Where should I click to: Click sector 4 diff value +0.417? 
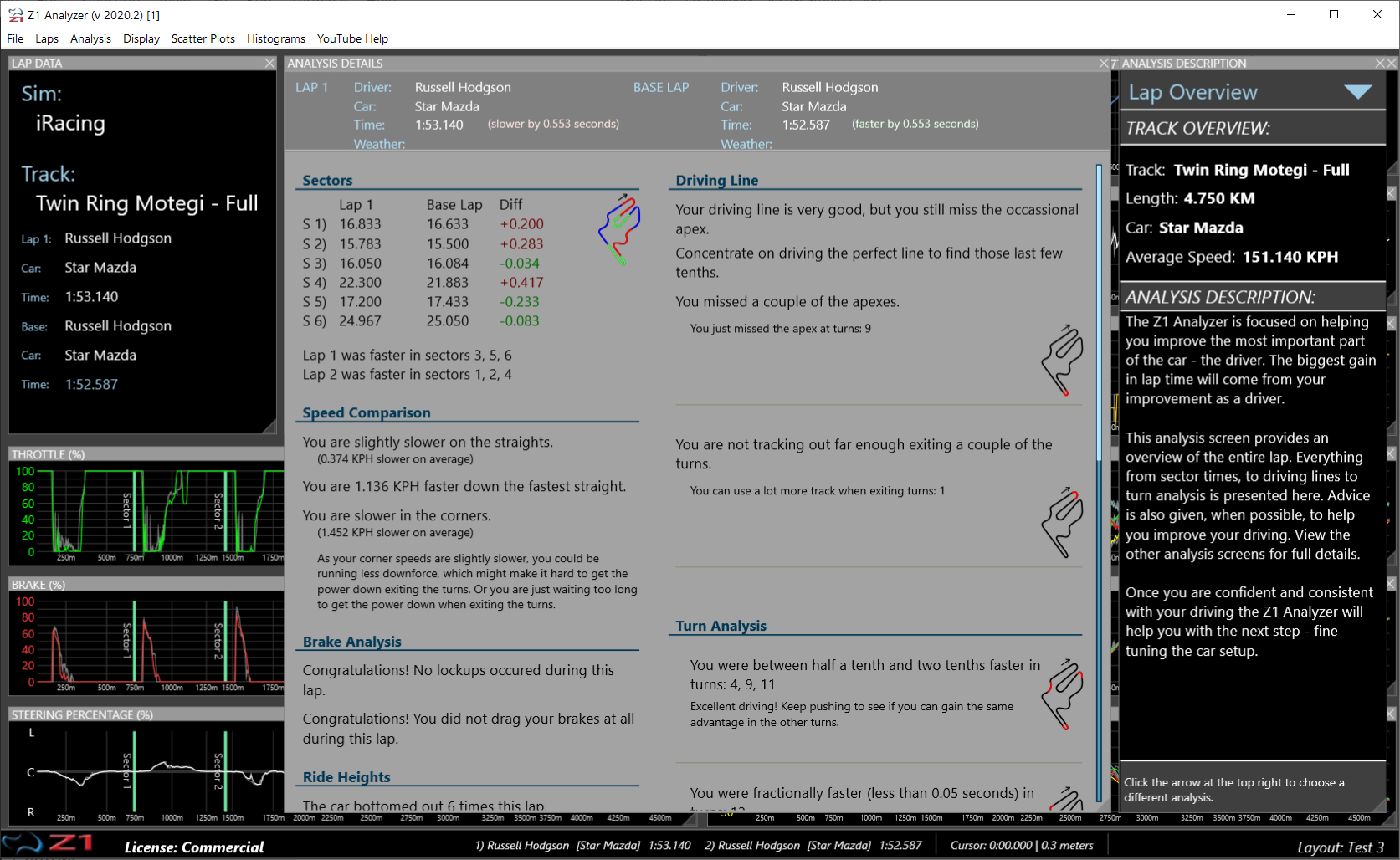click(x=521, y=283)
